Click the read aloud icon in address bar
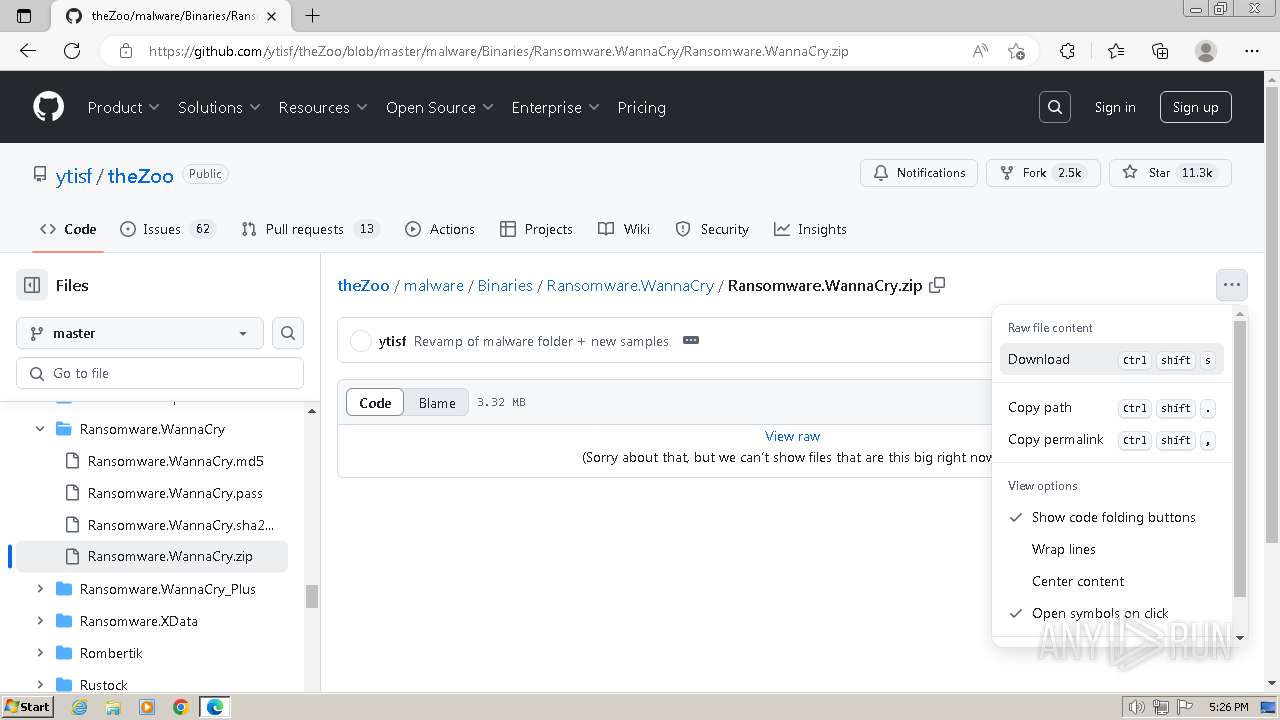 tap(980, 51)
